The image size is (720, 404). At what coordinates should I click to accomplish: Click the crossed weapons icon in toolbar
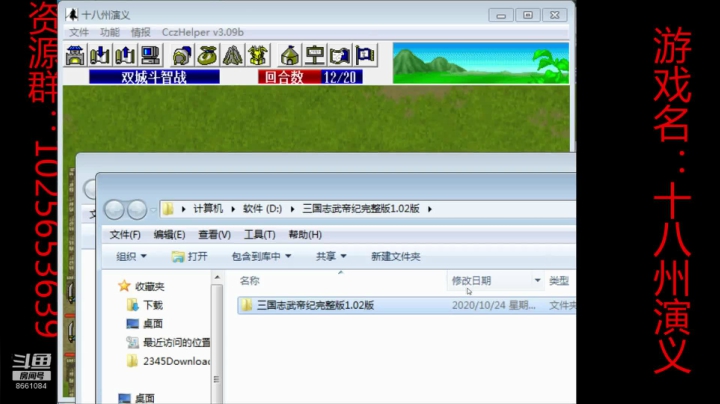(233, 55)
